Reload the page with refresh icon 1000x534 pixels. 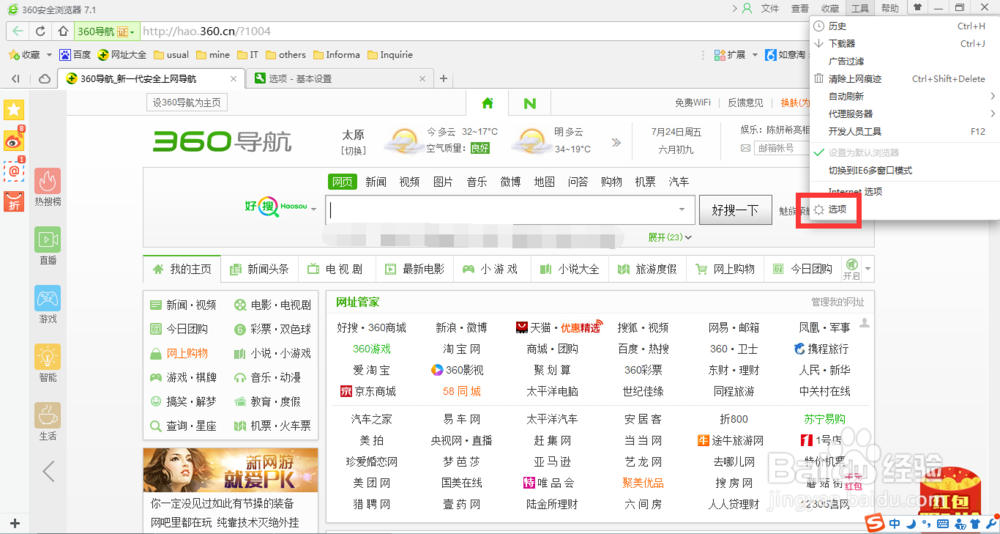pos(40,31)
